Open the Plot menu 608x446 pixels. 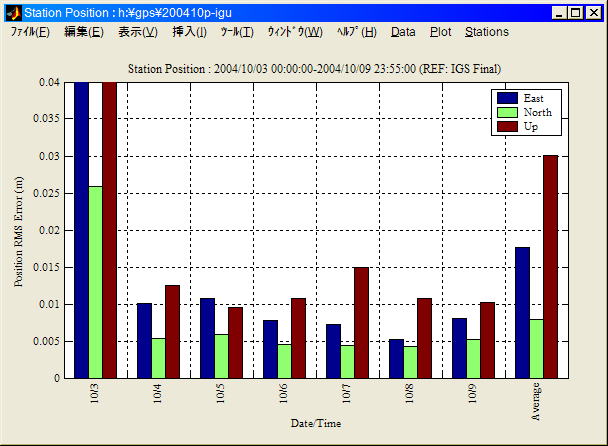point(440,32)
